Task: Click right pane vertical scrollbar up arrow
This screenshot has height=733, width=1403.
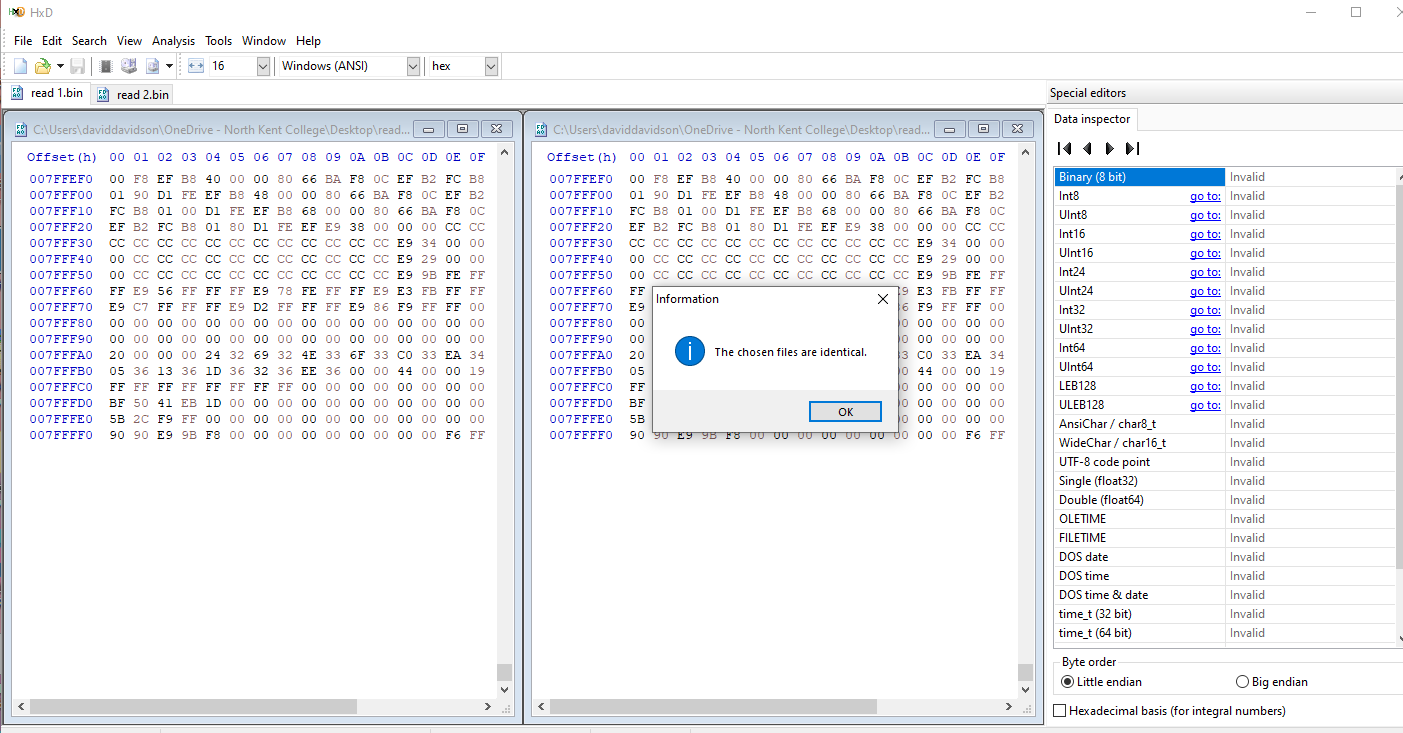Action: click(1024, 153)
